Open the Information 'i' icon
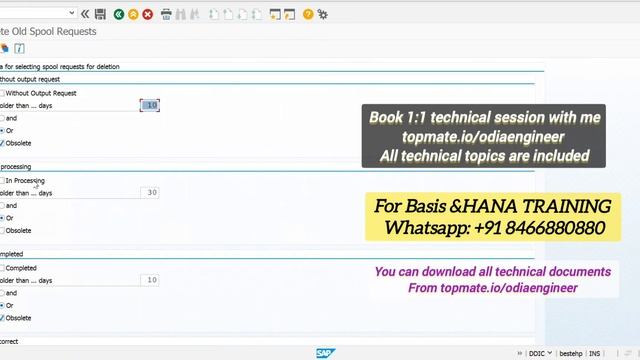 19,48
